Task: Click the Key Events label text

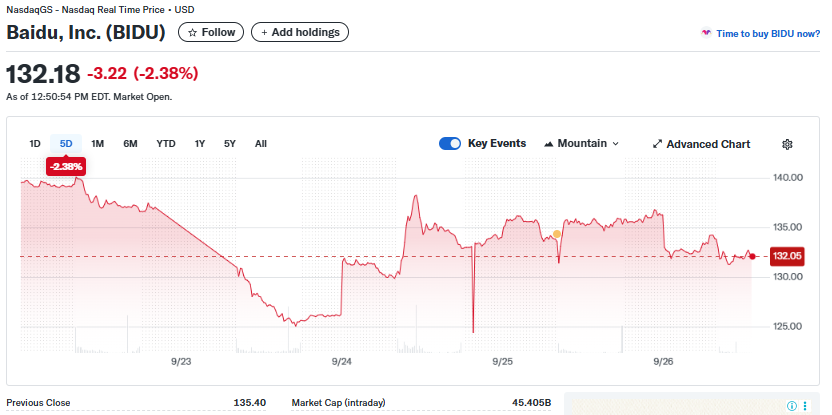Action: coord(497,143)
